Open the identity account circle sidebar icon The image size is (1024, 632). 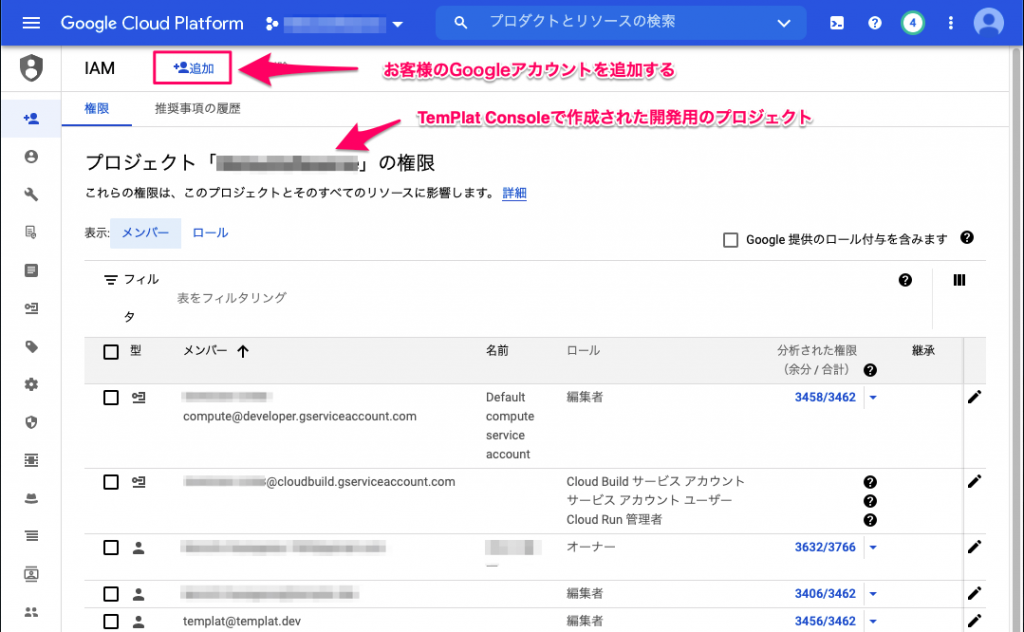(31, 157)
